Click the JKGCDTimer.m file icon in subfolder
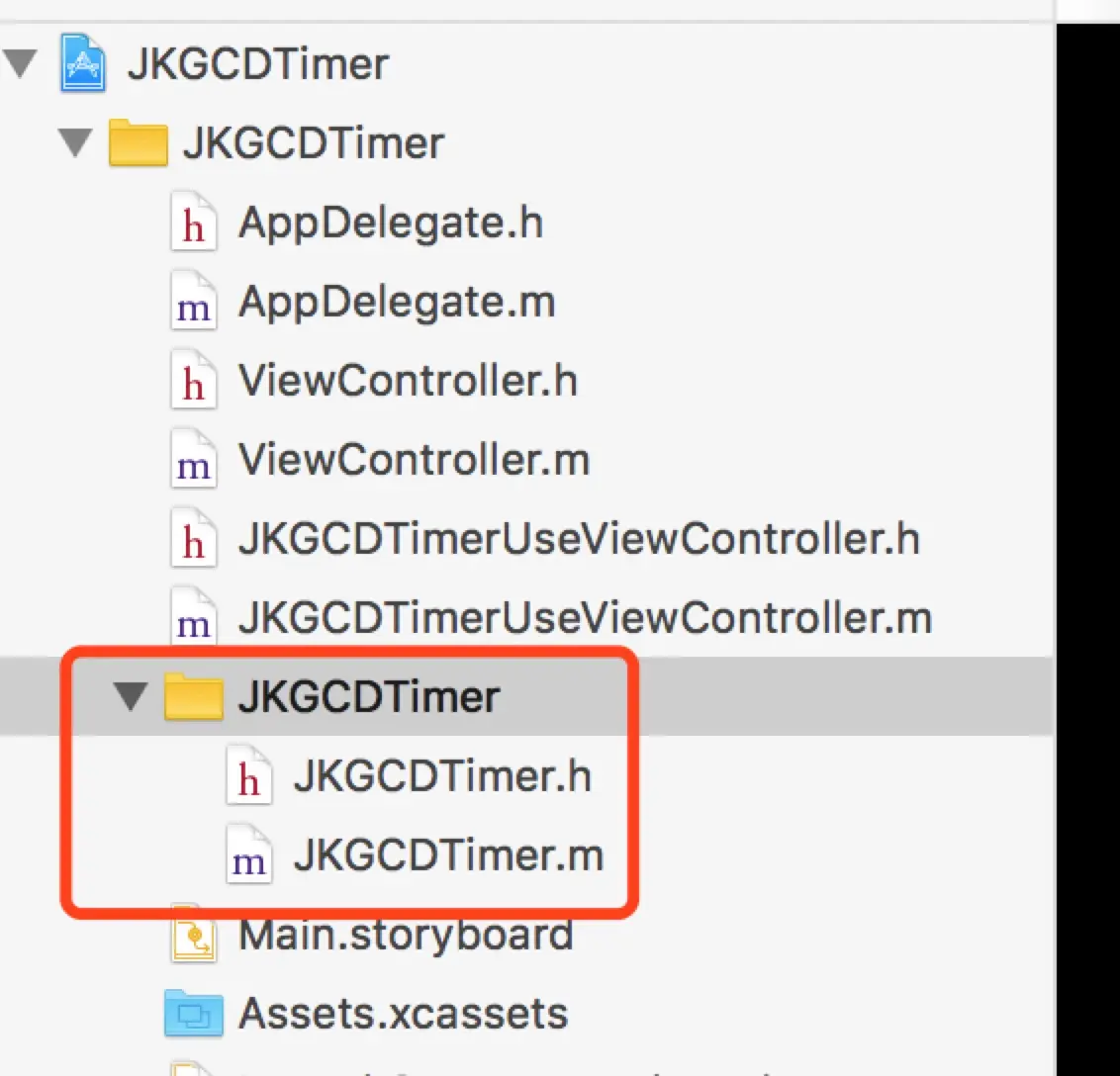Viewport: 1120px width, 1076px height. click(248, 855)
